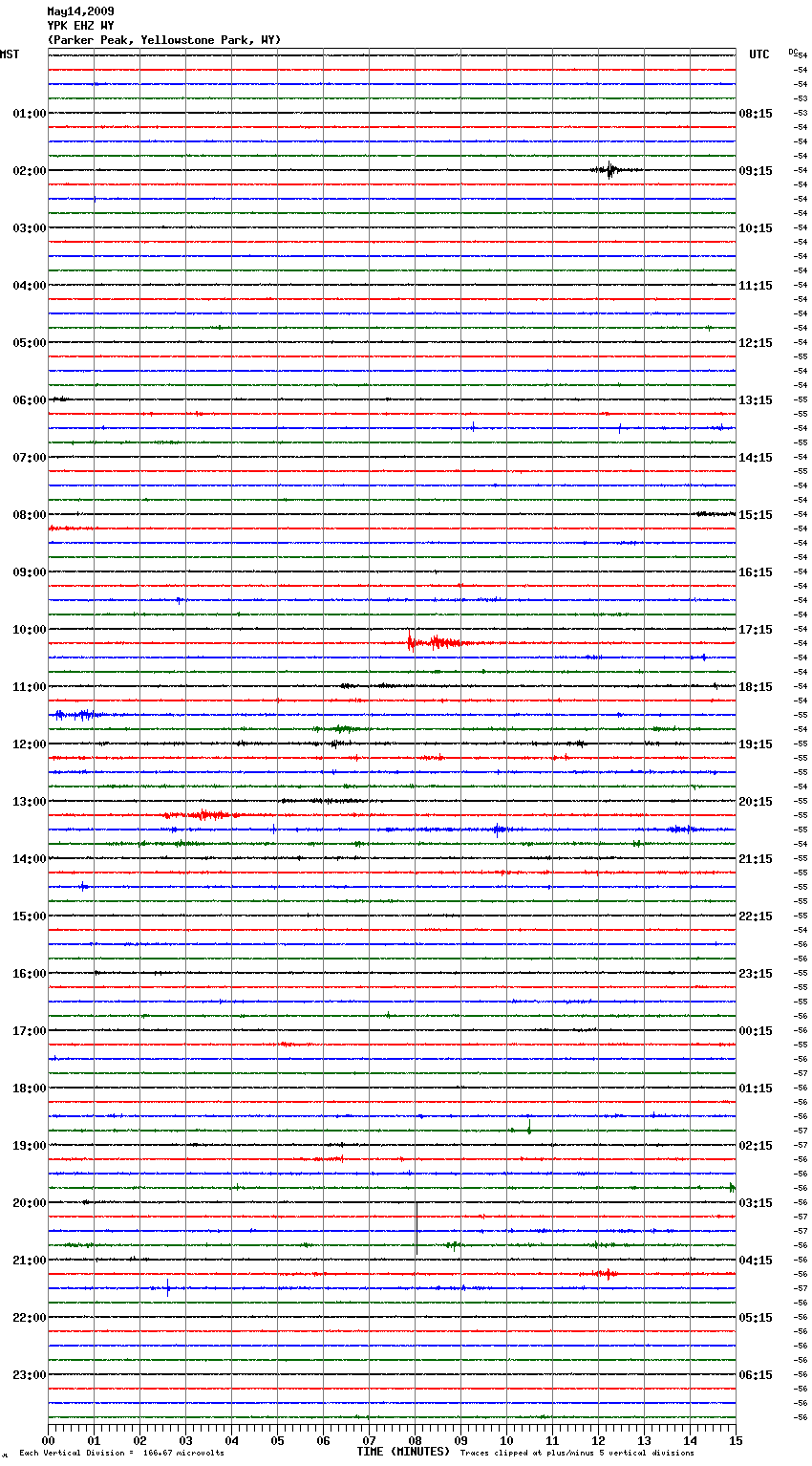This screenshot has width=812, height=1466.
Task: Select the 23:00 MST hour label
Action: (29, 1375)
